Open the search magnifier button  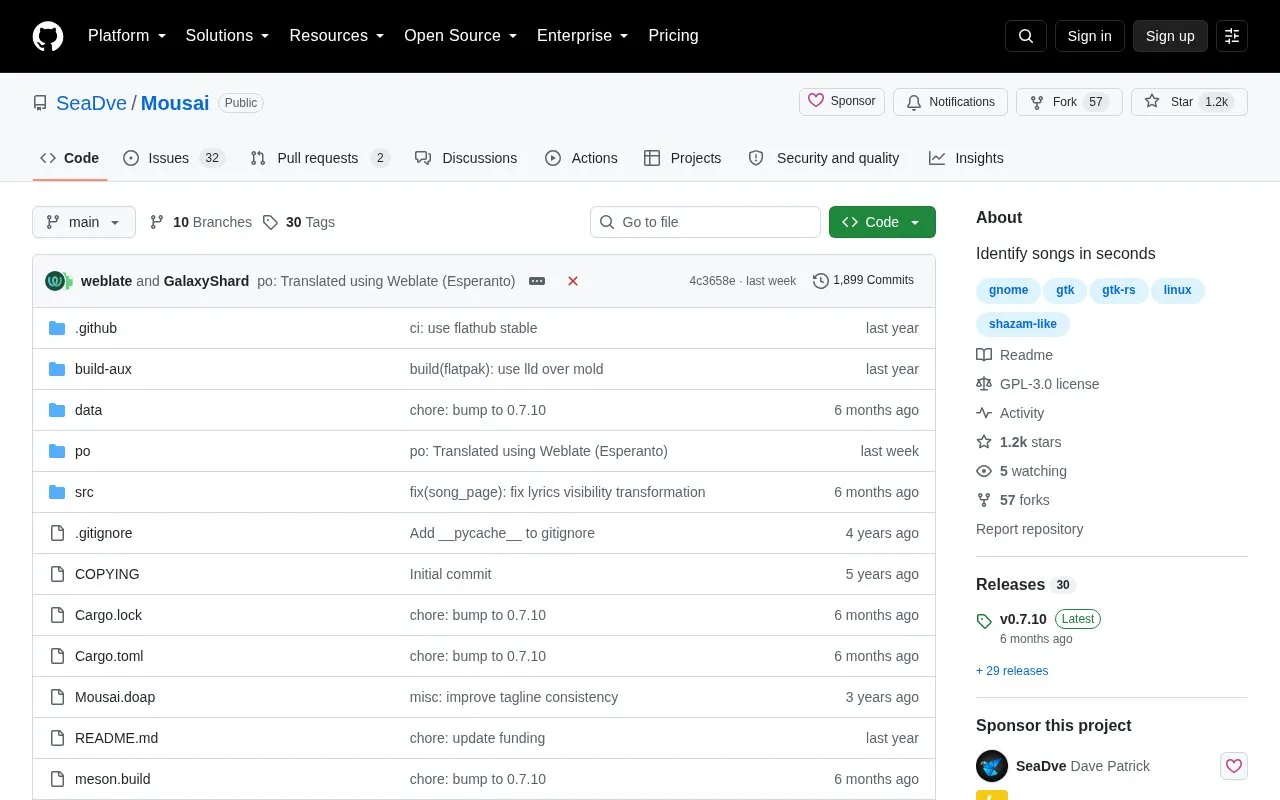pyautogui.click(x=1026, y=36)
